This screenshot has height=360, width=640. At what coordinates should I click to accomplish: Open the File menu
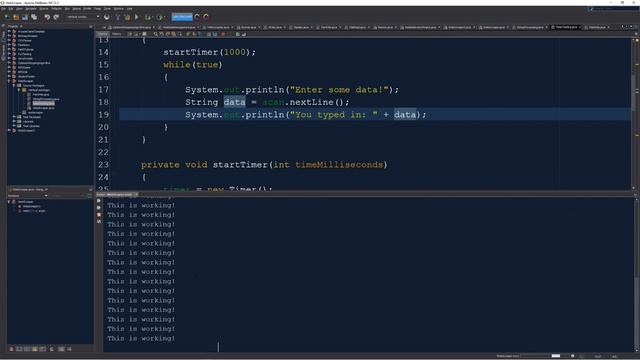(x=4, y=9)
